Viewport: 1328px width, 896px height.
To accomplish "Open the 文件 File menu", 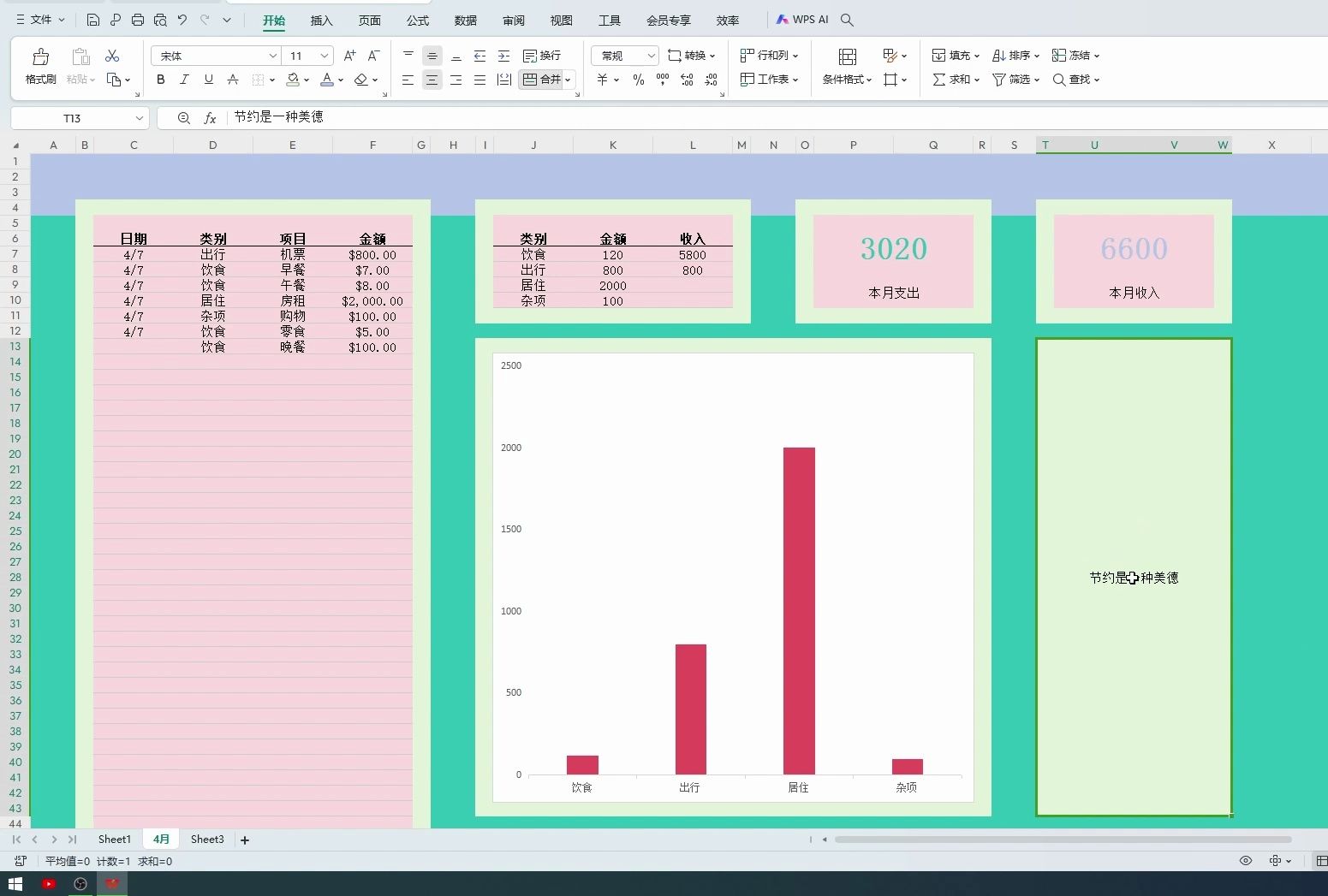I will pyautogui.click(x=40, y=20).
